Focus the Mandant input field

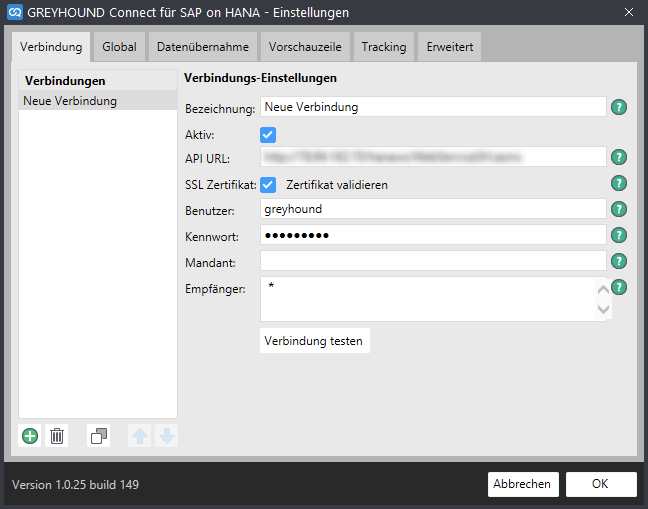click(433, 261)
